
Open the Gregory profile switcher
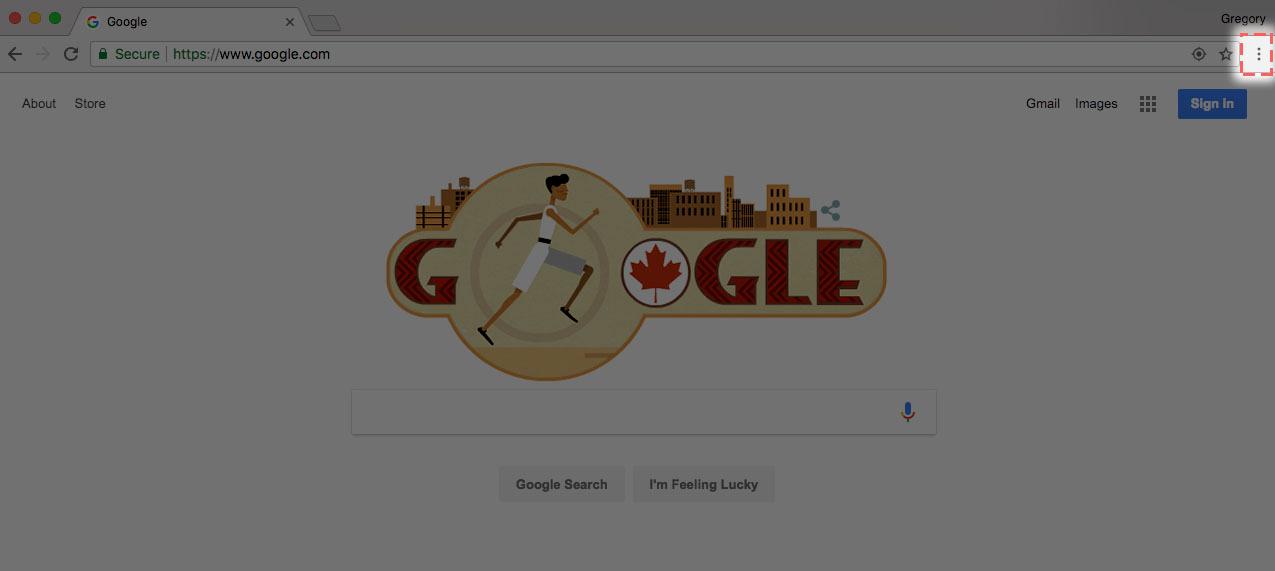pos(1243,19)
